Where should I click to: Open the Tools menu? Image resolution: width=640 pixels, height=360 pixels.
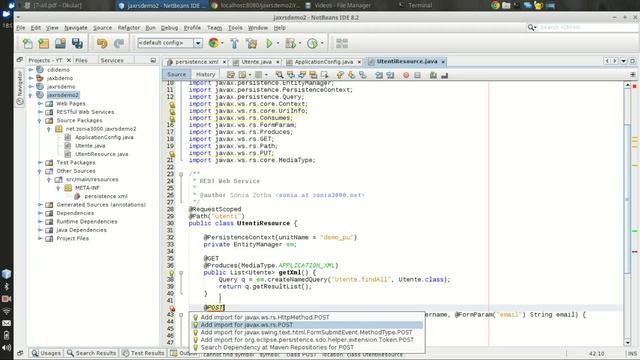pos(235,28)
